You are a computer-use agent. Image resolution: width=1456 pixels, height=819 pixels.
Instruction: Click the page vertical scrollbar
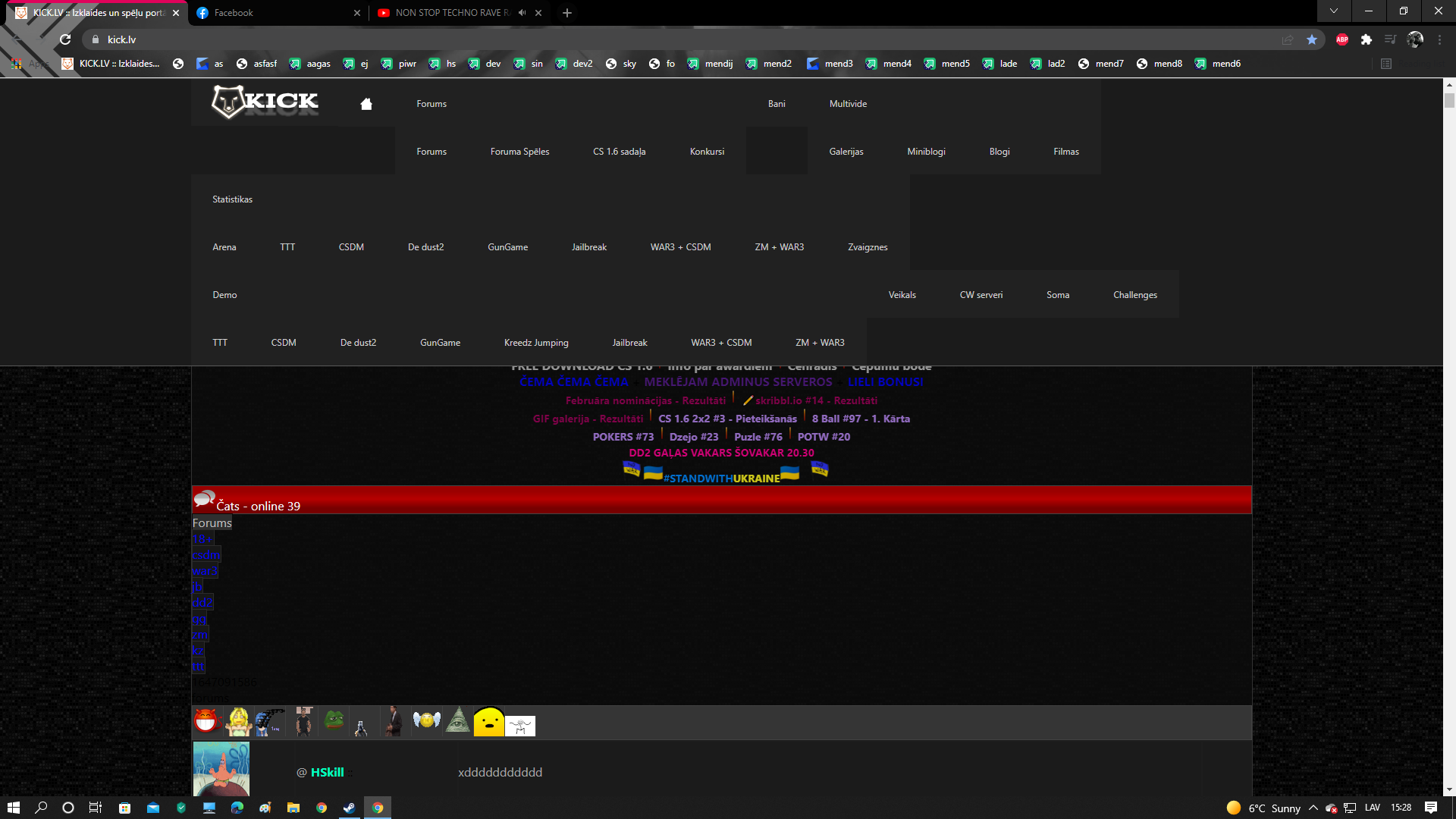(x=1449, y=437)
